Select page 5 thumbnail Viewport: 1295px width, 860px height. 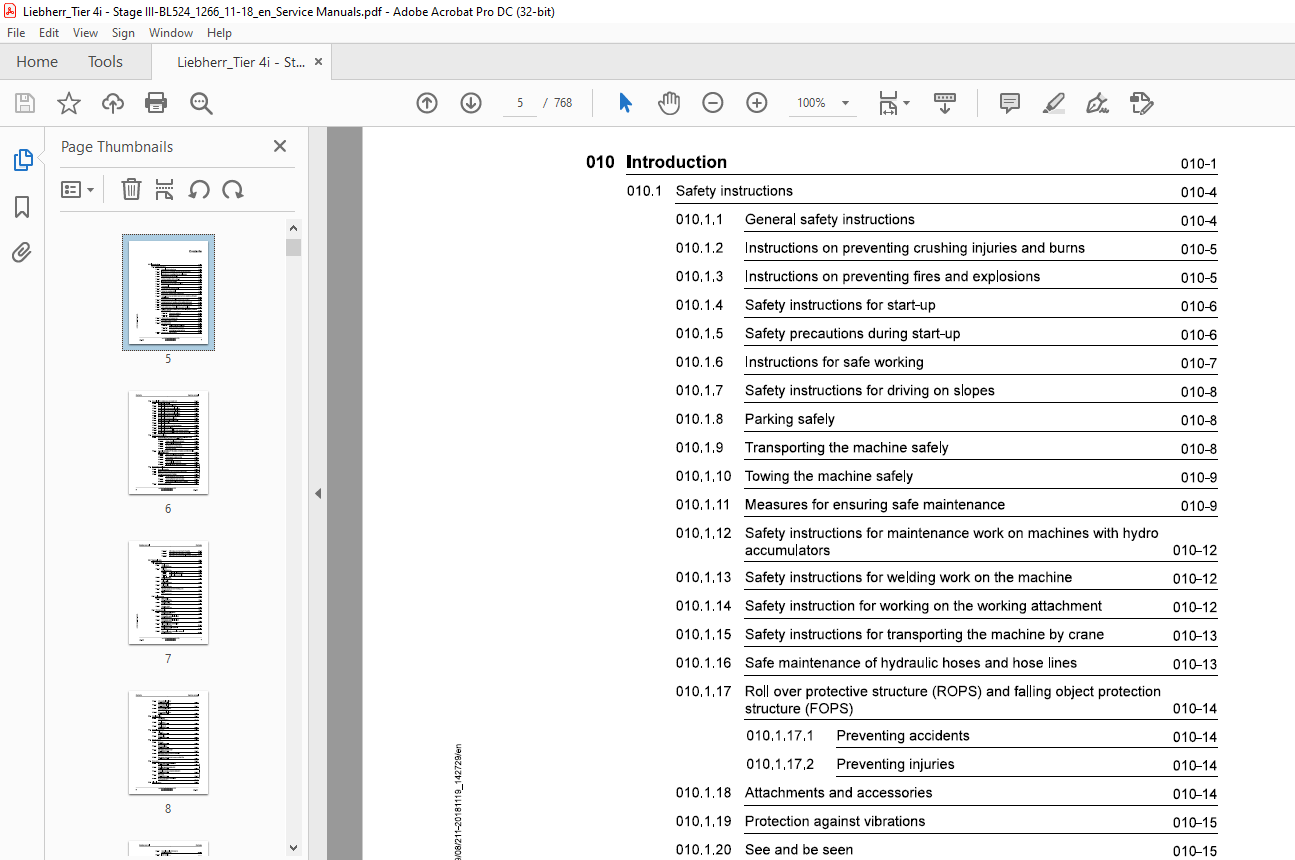(x=168, y=292)
